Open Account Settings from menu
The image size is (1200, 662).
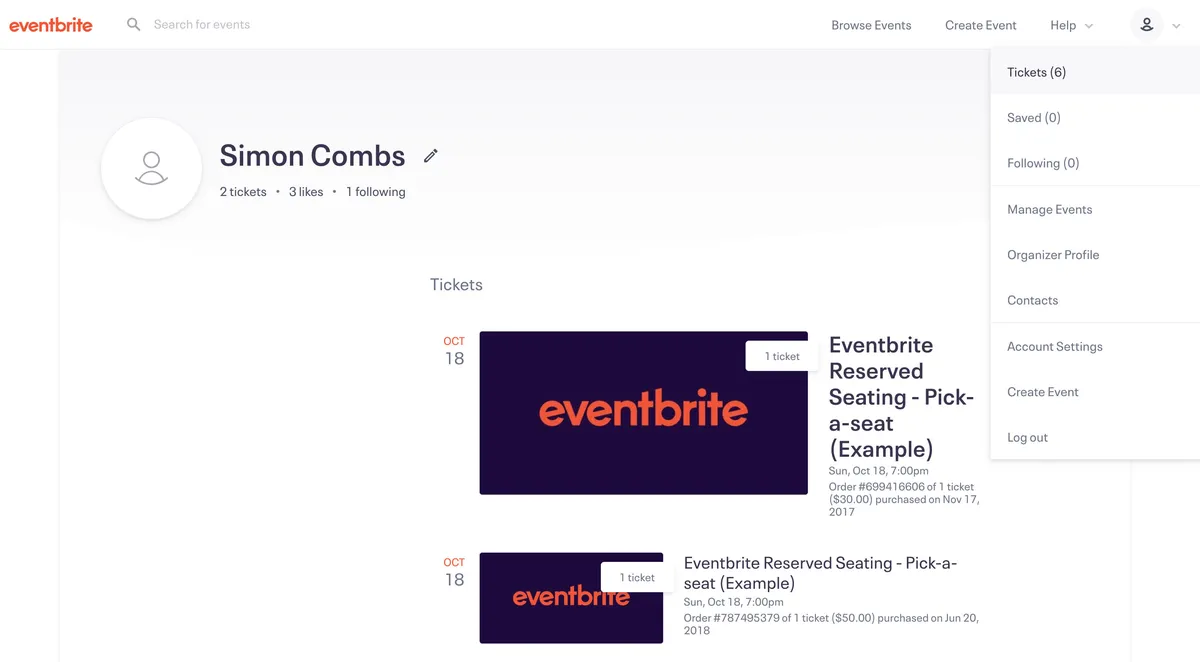(1095, 346)
